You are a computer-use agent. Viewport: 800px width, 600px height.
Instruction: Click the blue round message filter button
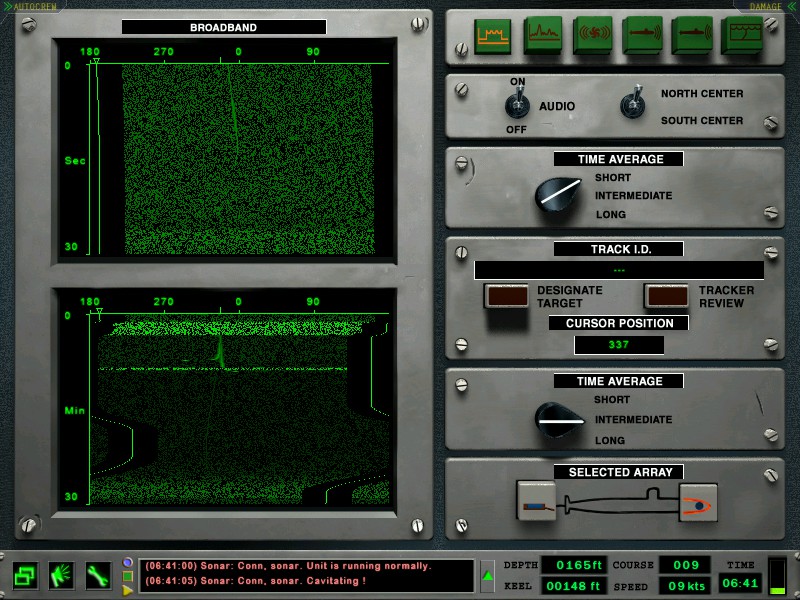(x=128, y=562)
